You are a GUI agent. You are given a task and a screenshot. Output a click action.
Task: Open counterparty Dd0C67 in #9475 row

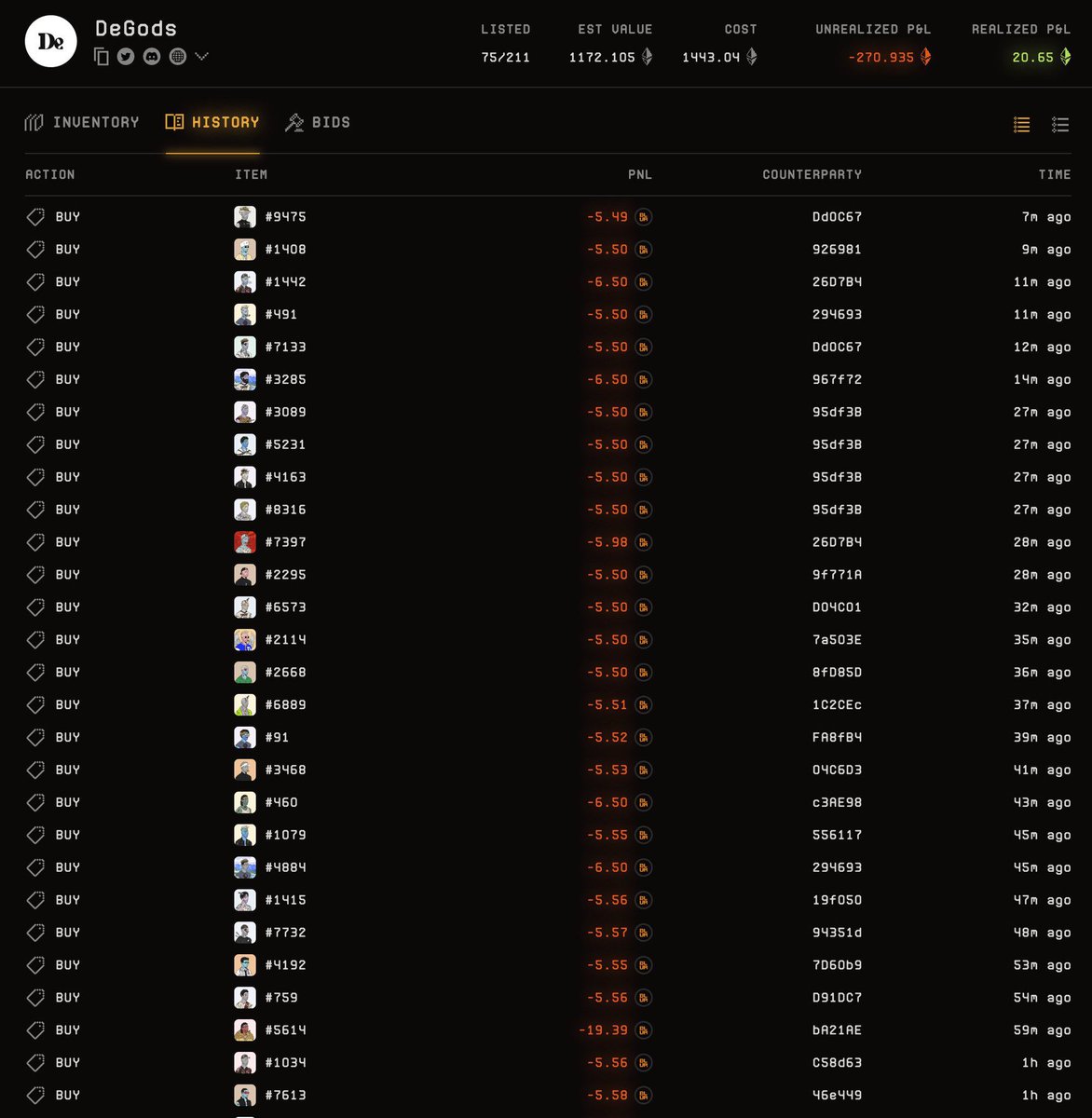837,217
